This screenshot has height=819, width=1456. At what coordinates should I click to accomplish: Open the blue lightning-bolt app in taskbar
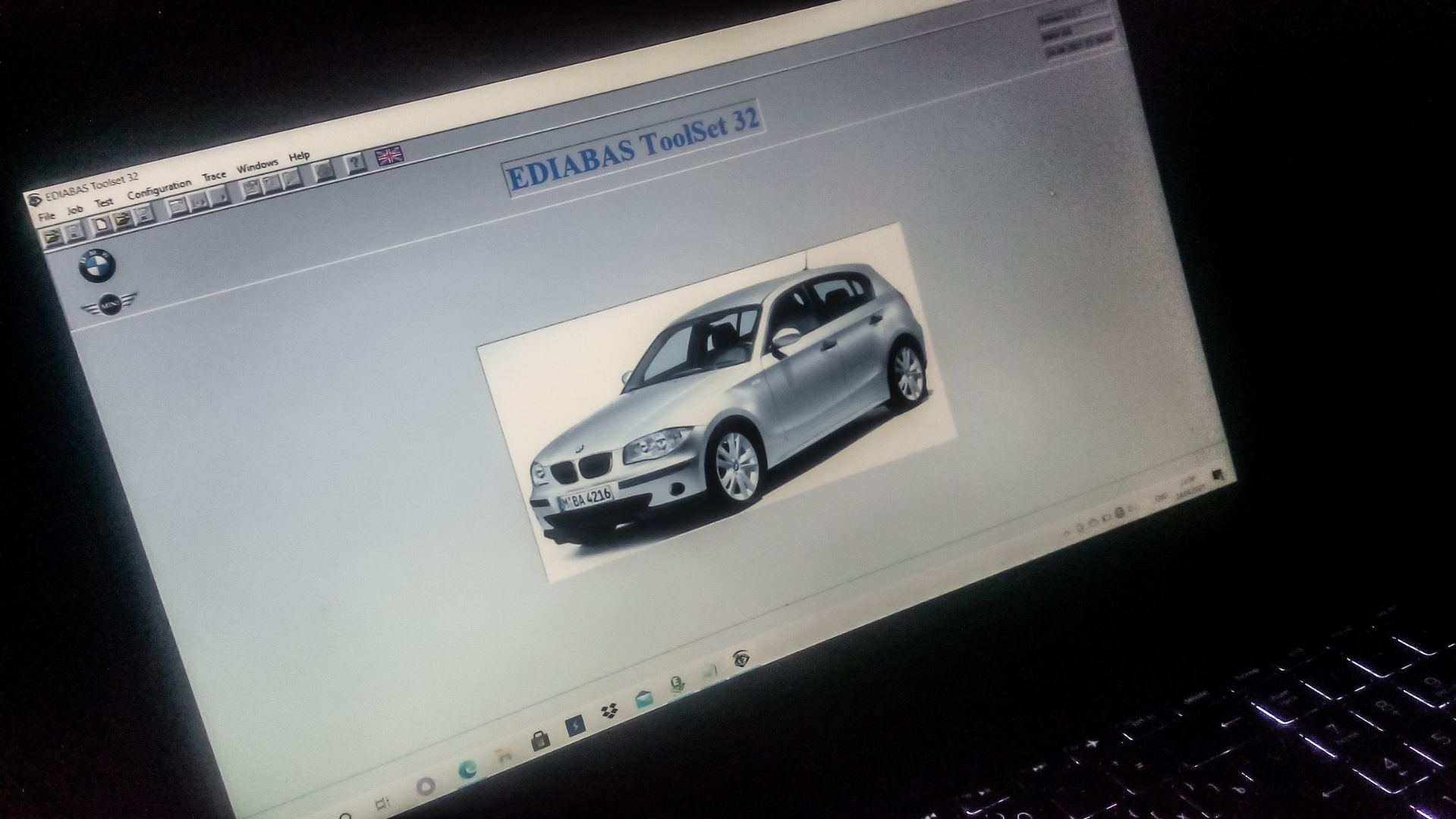tap(576, 726)
